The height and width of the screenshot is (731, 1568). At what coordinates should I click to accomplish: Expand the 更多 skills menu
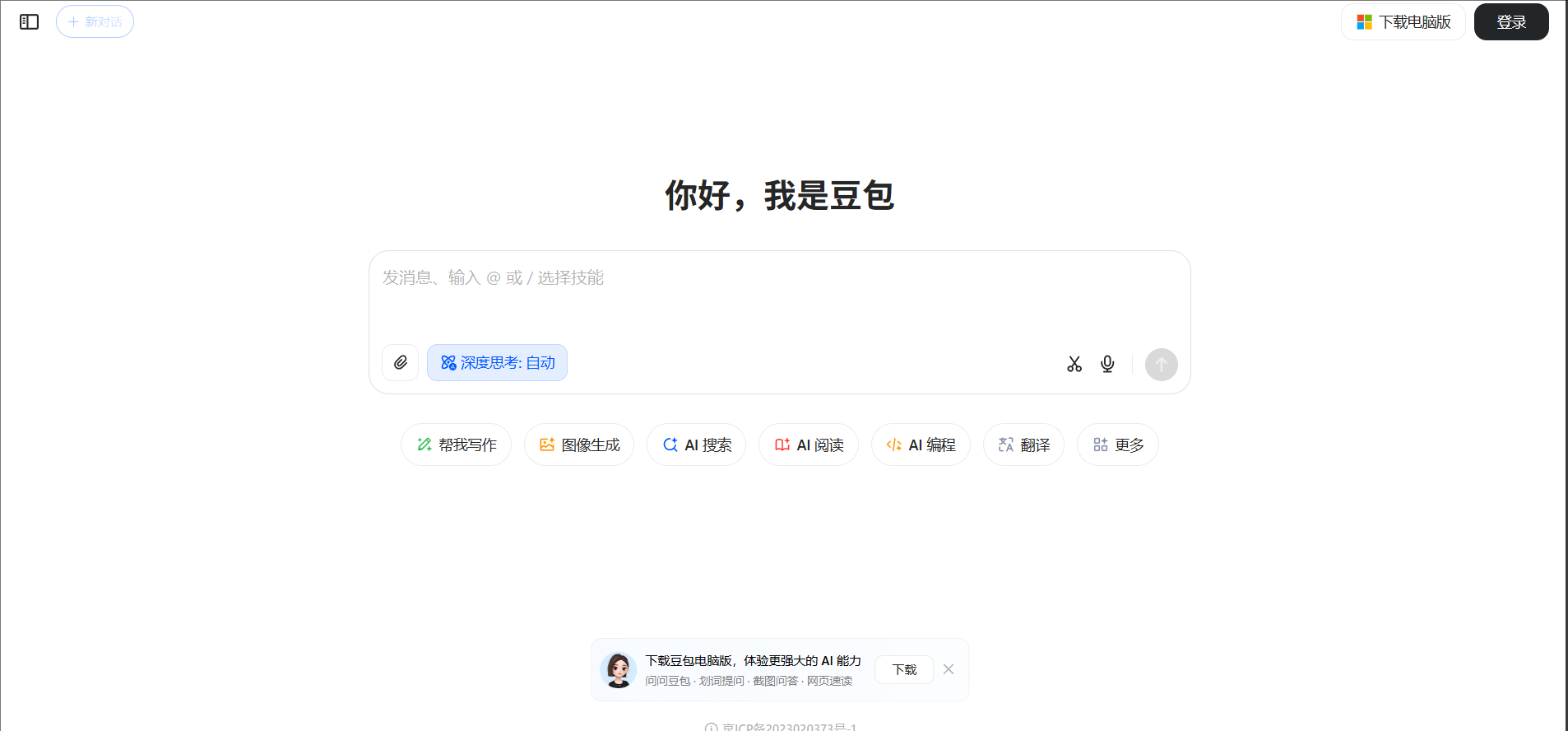(1118, 445)
